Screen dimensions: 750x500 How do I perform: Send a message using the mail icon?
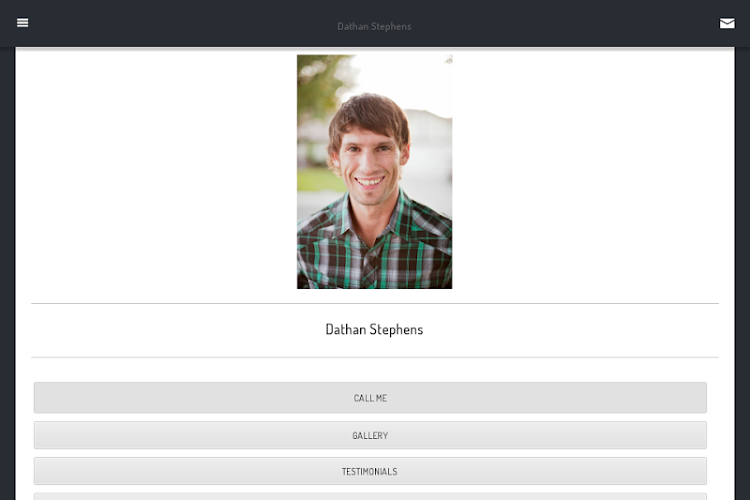coord(727,23)
